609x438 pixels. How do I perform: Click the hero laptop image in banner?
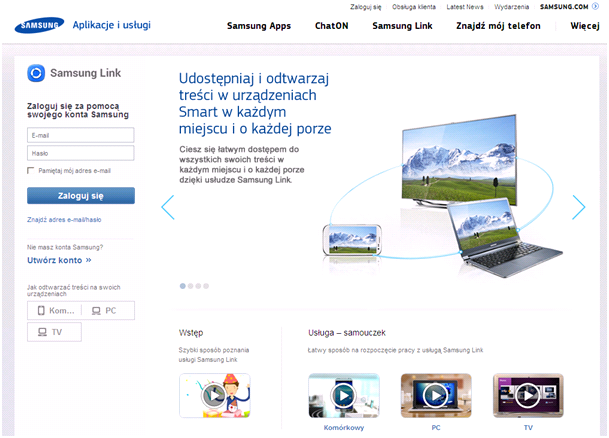coord(504,238)
